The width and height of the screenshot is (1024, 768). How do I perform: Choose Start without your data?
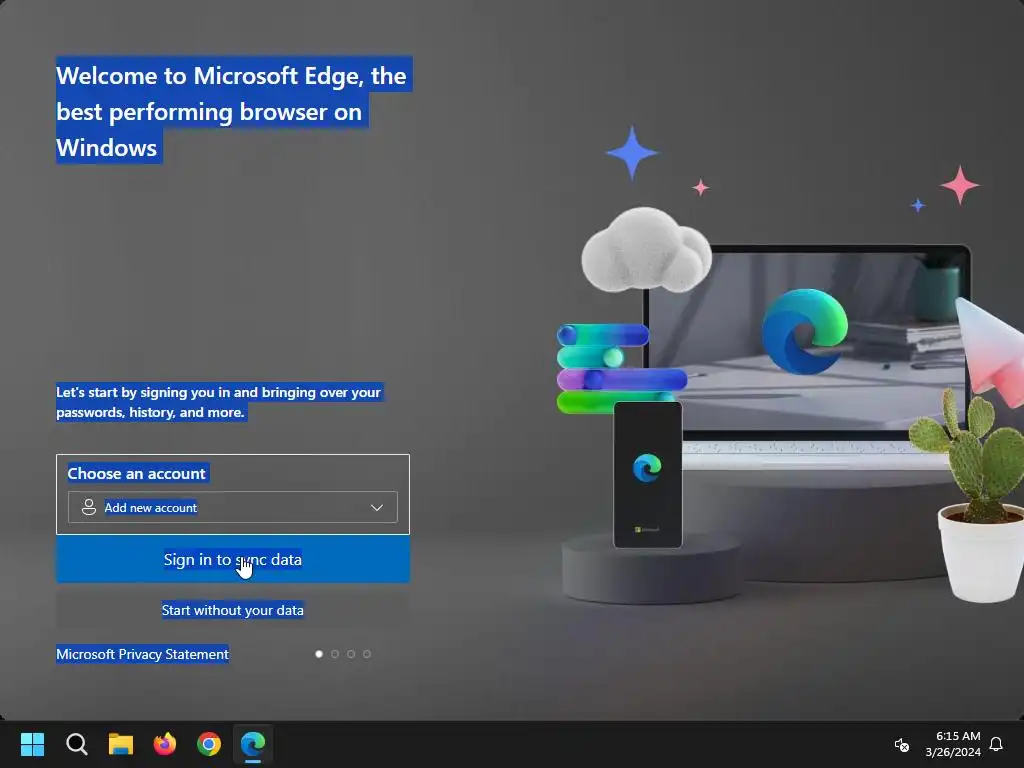(232, 610)
